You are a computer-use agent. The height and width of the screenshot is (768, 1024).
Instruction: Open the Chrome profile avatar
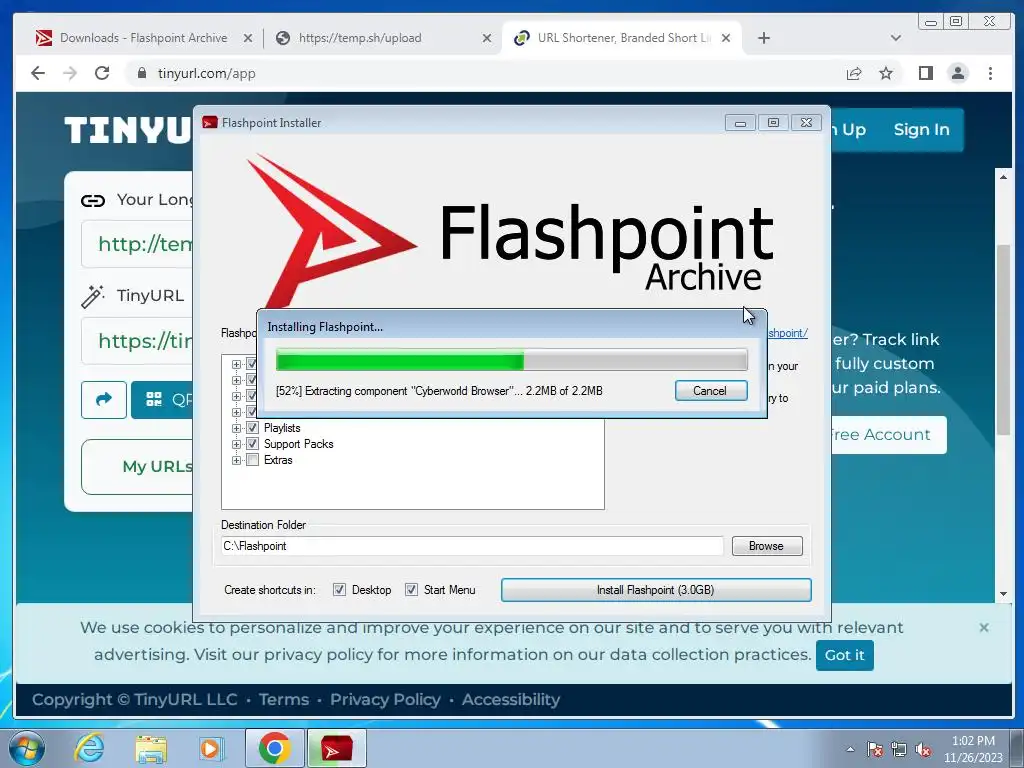[x=958, y=73]
